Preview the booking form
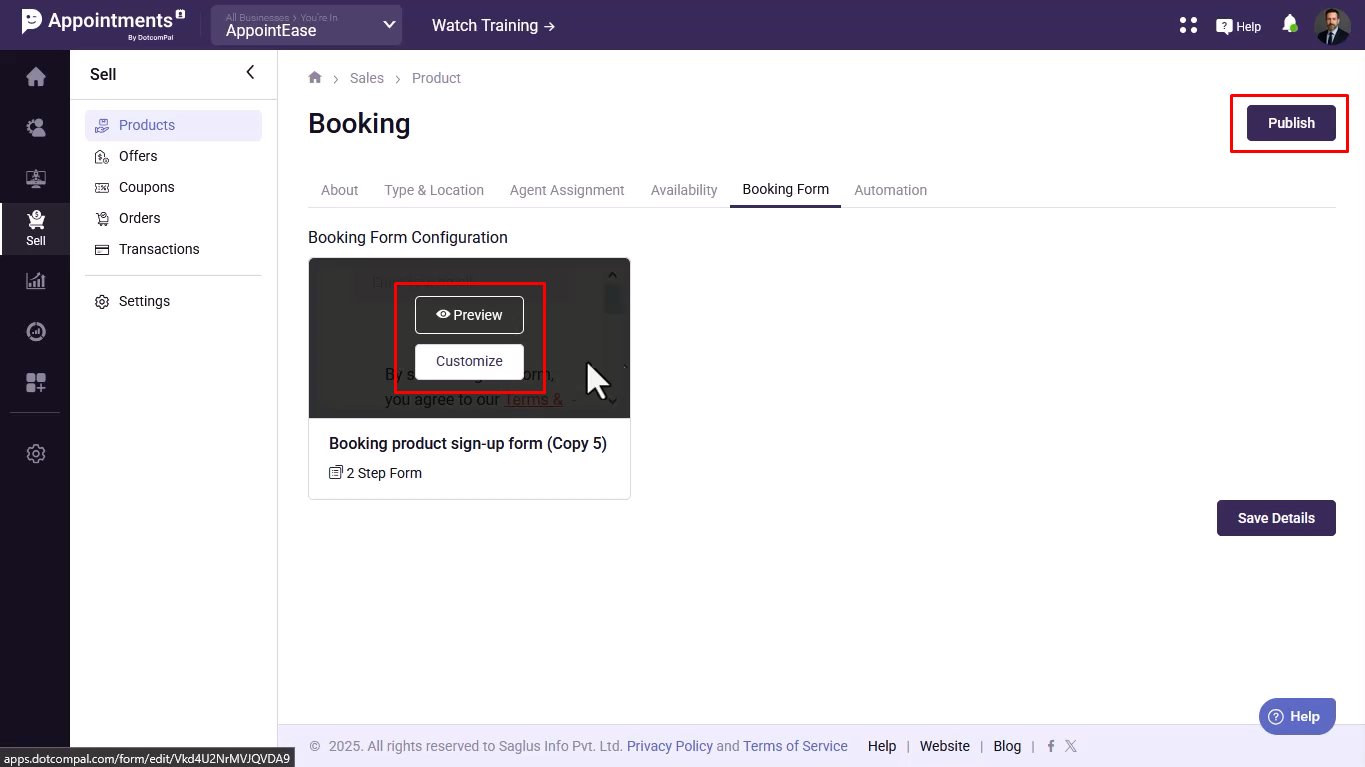This screenshot has width=1365, height=767. [x=469, y=315]
